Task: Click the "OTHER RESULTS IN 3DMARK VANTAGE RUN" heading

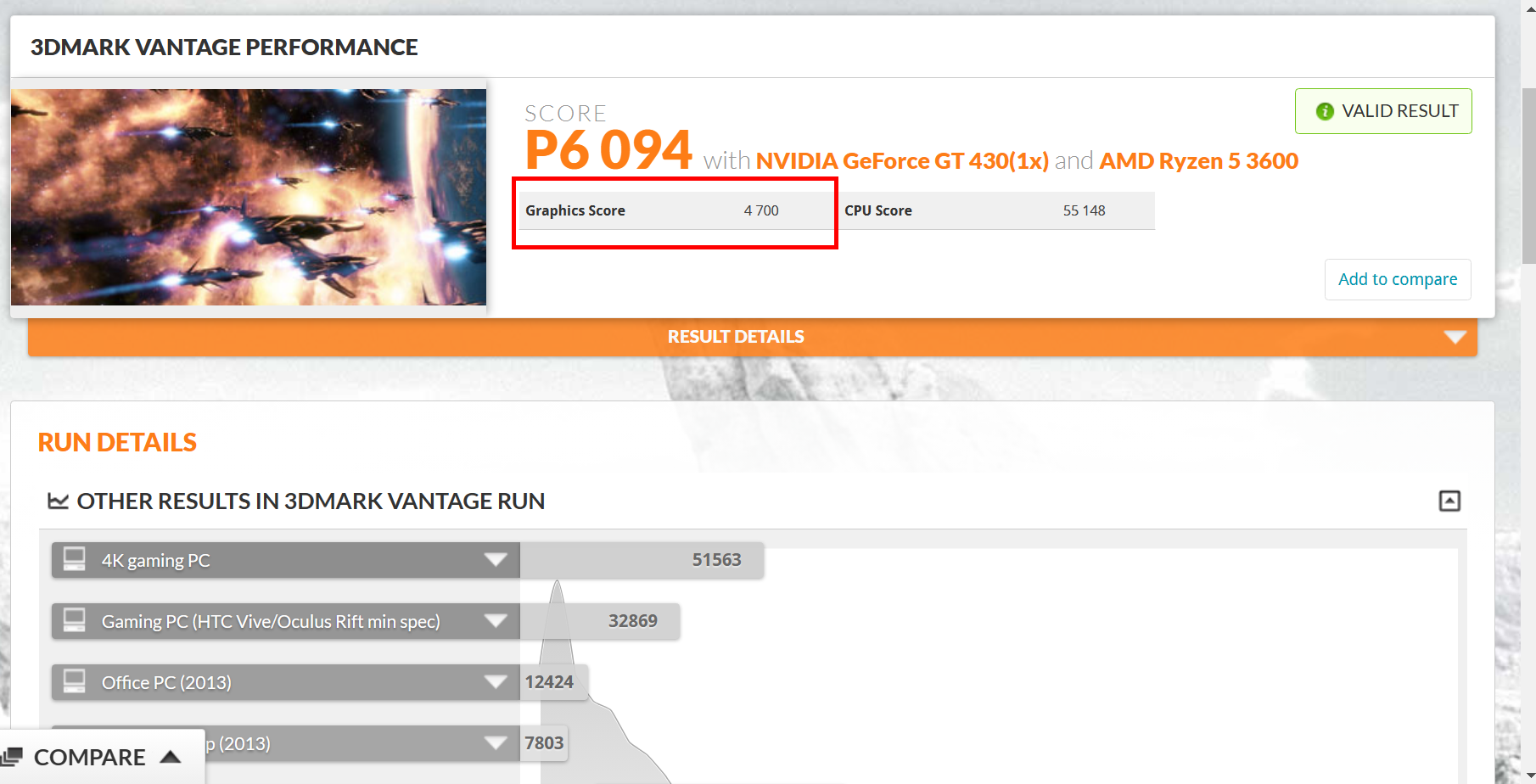Action: (311, 501)
